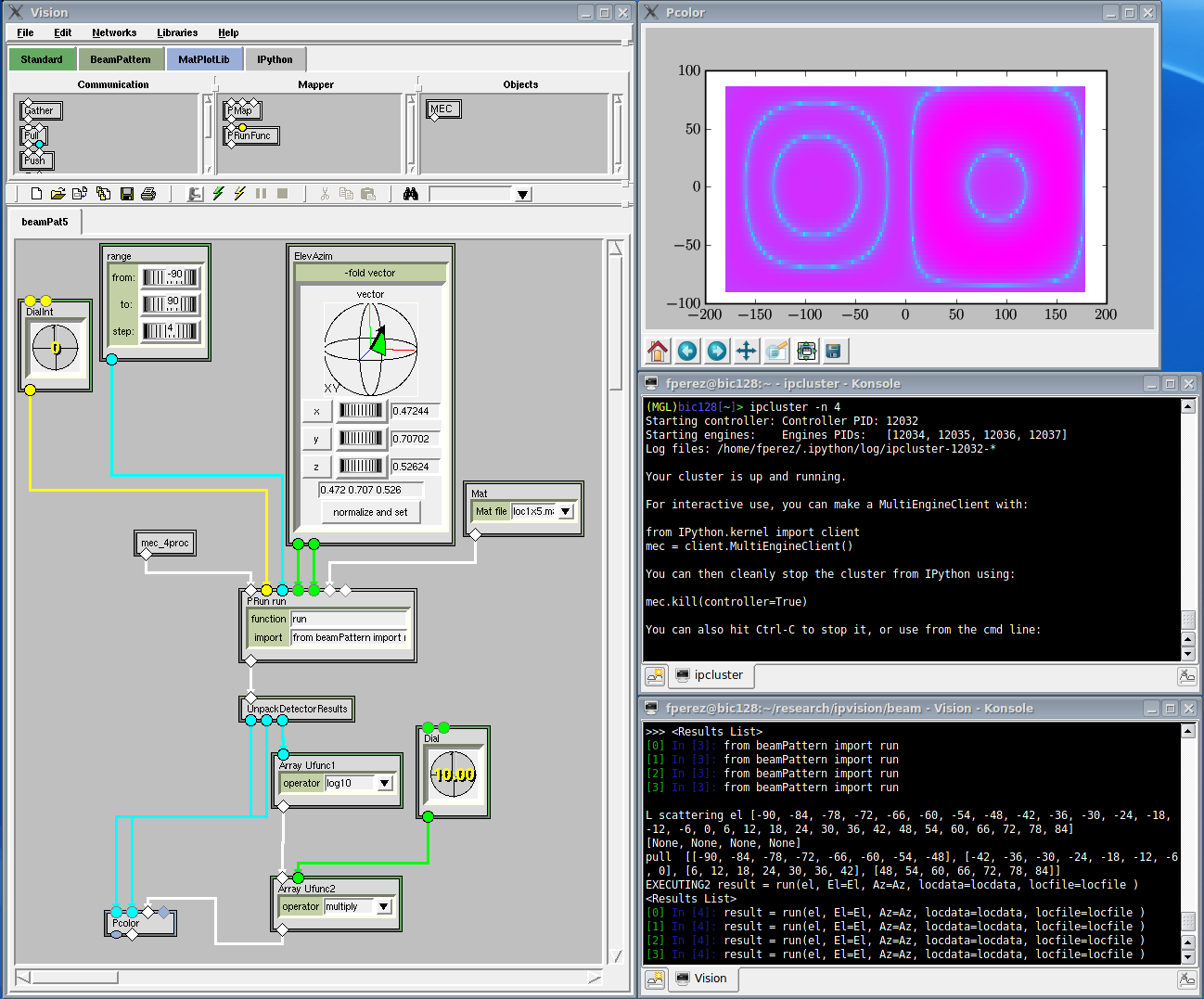This screenshot has height=999, width=1204.
Task: Select the pan cross-arrows tool in Pcolor
Action: 747,351
